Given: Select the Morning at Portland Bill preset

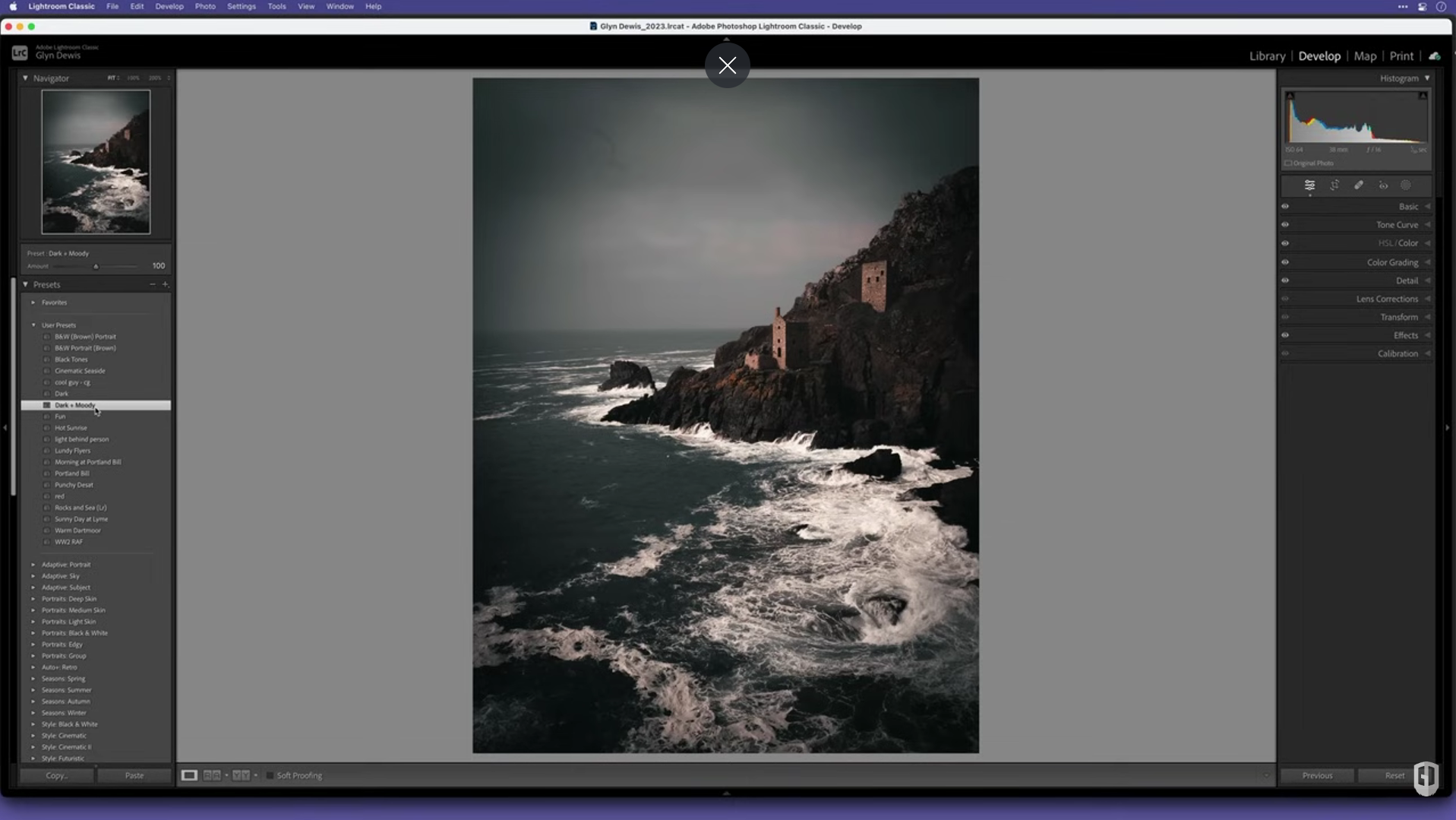Looking at the screenshot, I should coord(87,462).
